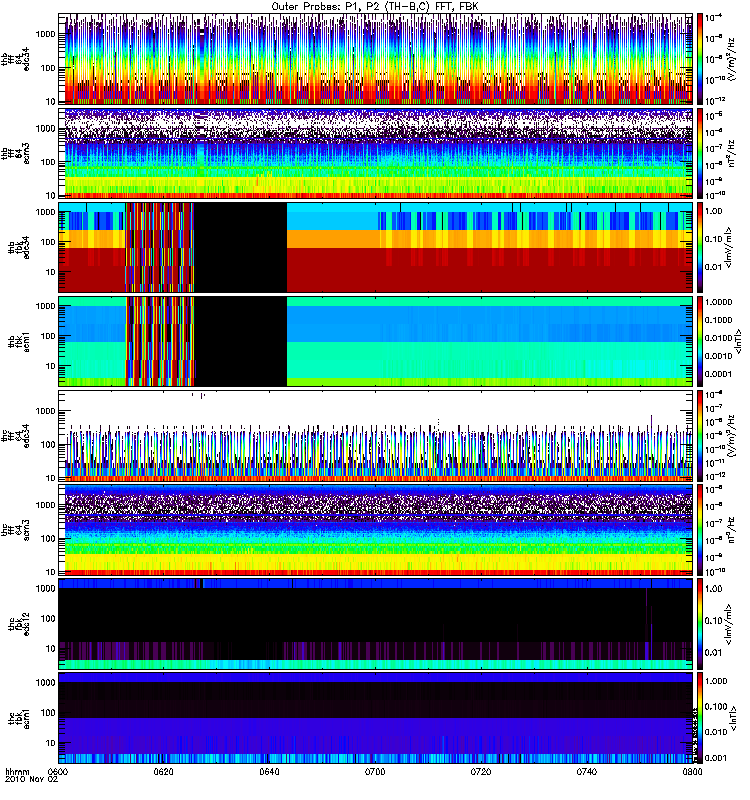This screenshot has height=800, width=750.
Task: Select the 0600 time axis label
Action: (x=59, y=771)
